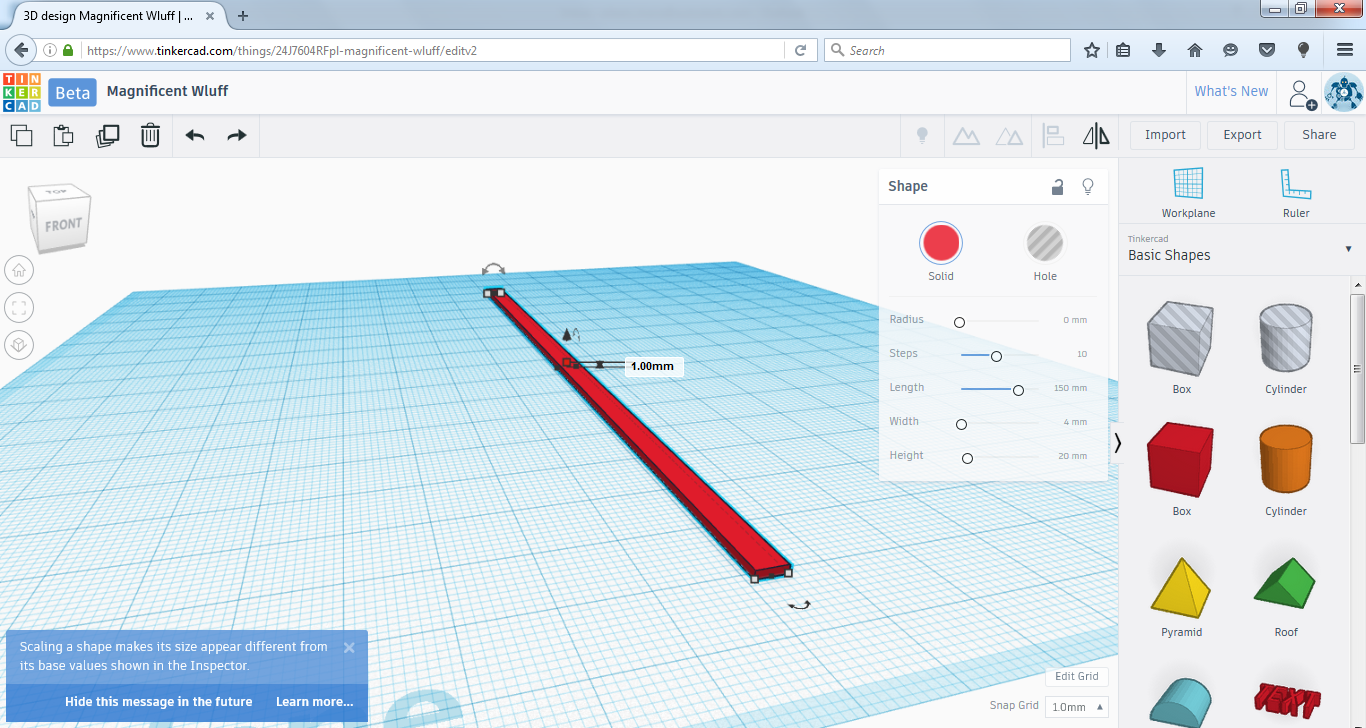Click the Magnificent Wluff design name
The image size is (1366, 728).
point(167,91)
